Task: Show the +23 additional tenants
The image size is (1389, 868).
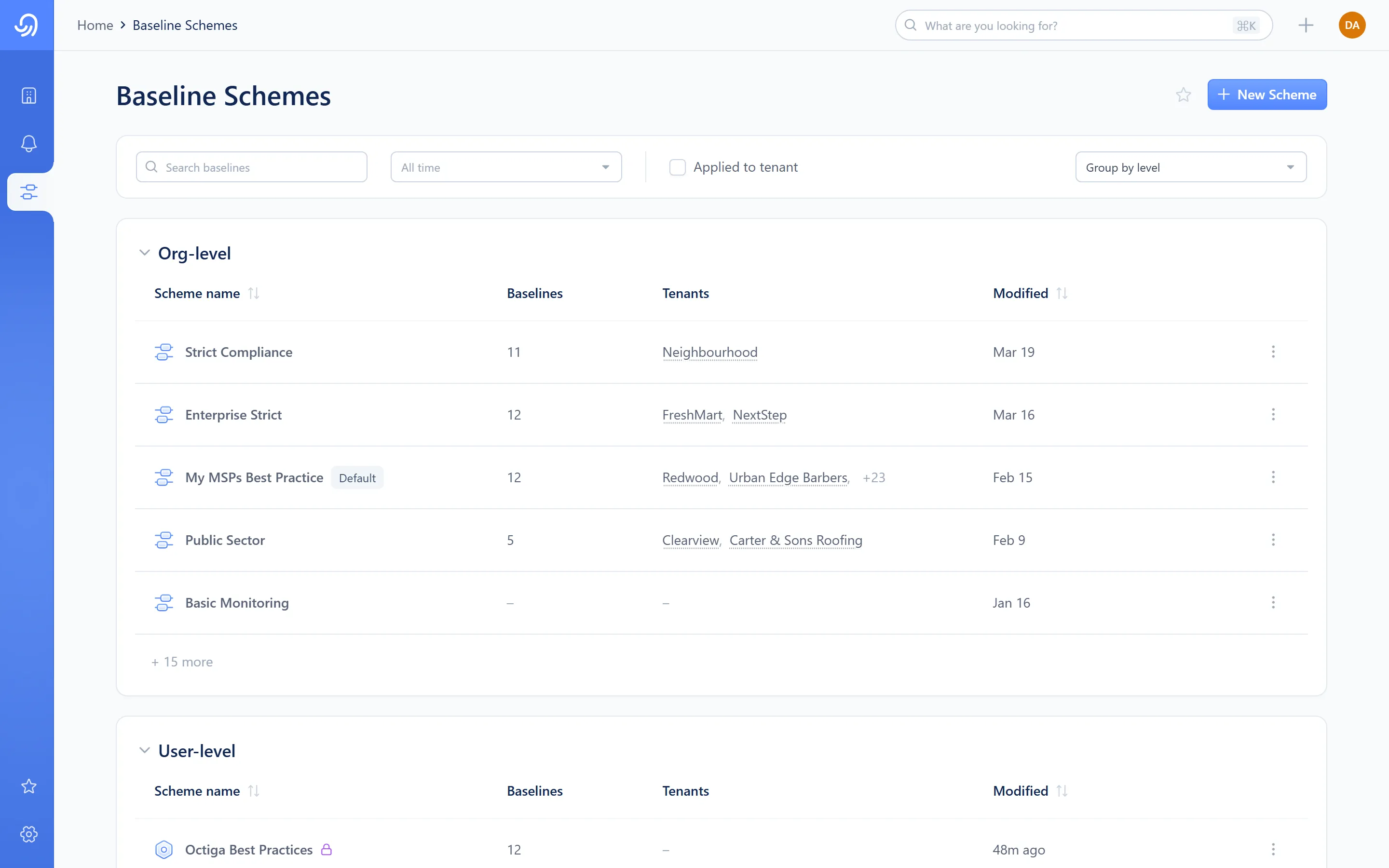Action: tap(873, 477)
